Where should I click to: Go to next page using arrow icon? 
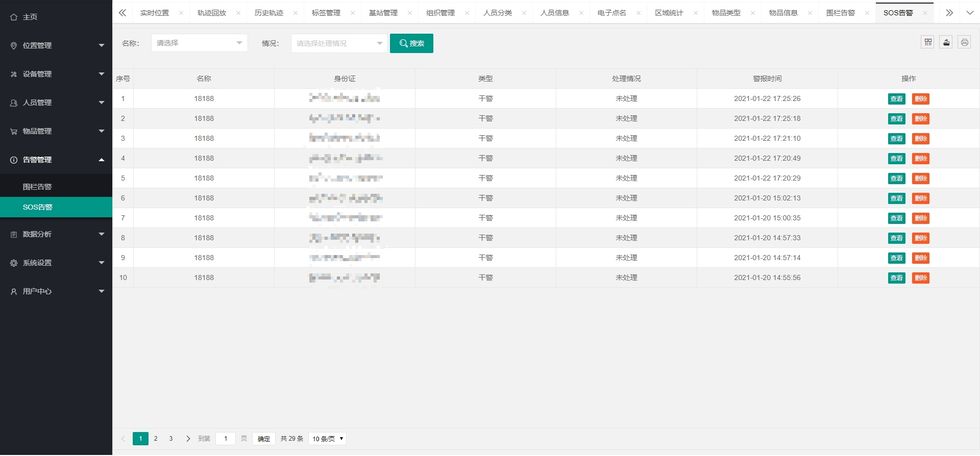click(188, 438)
